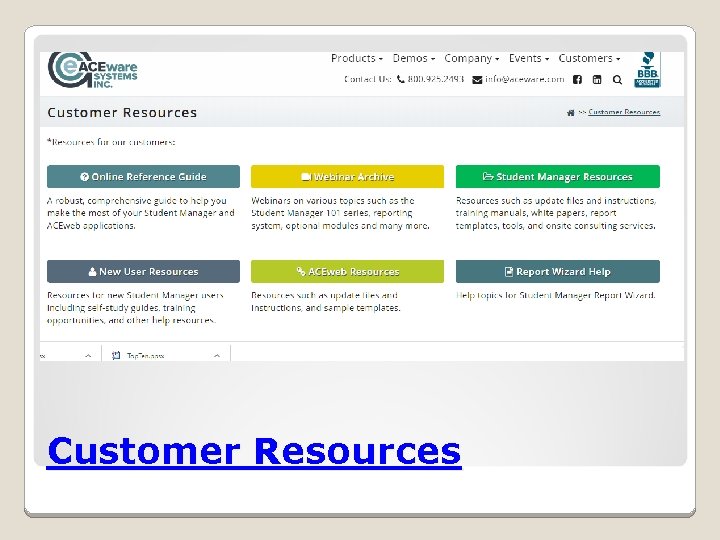Click the info@aceware.com email link
720x540 pixels.
[524, 79]
